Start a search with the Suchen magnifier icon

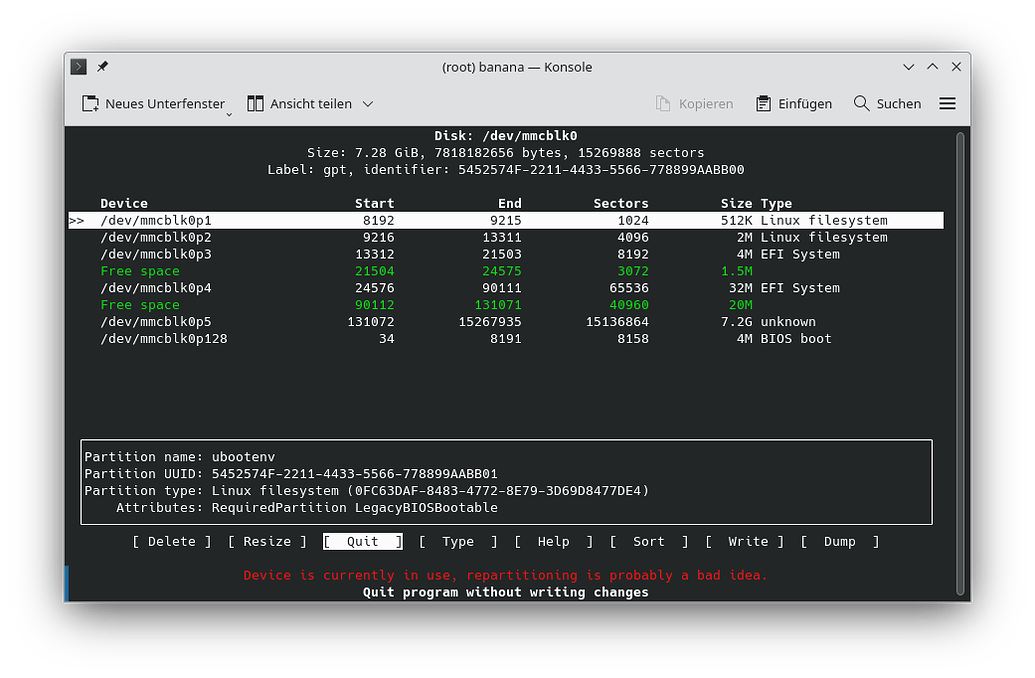859,103
